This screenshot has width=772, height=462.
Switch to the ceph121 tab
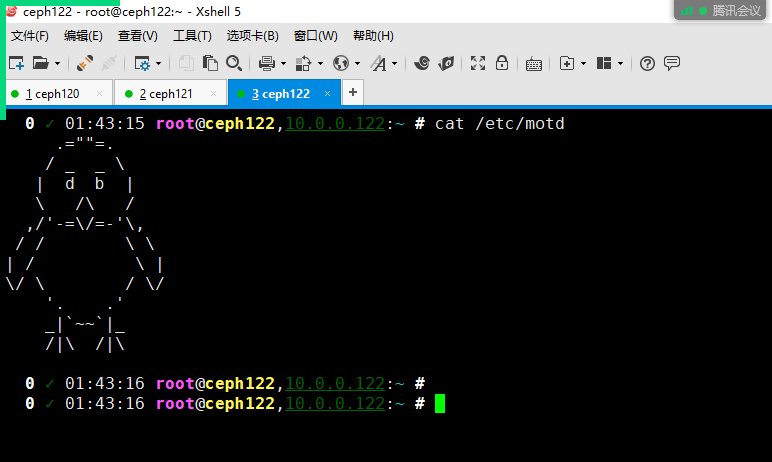[166, 93]
